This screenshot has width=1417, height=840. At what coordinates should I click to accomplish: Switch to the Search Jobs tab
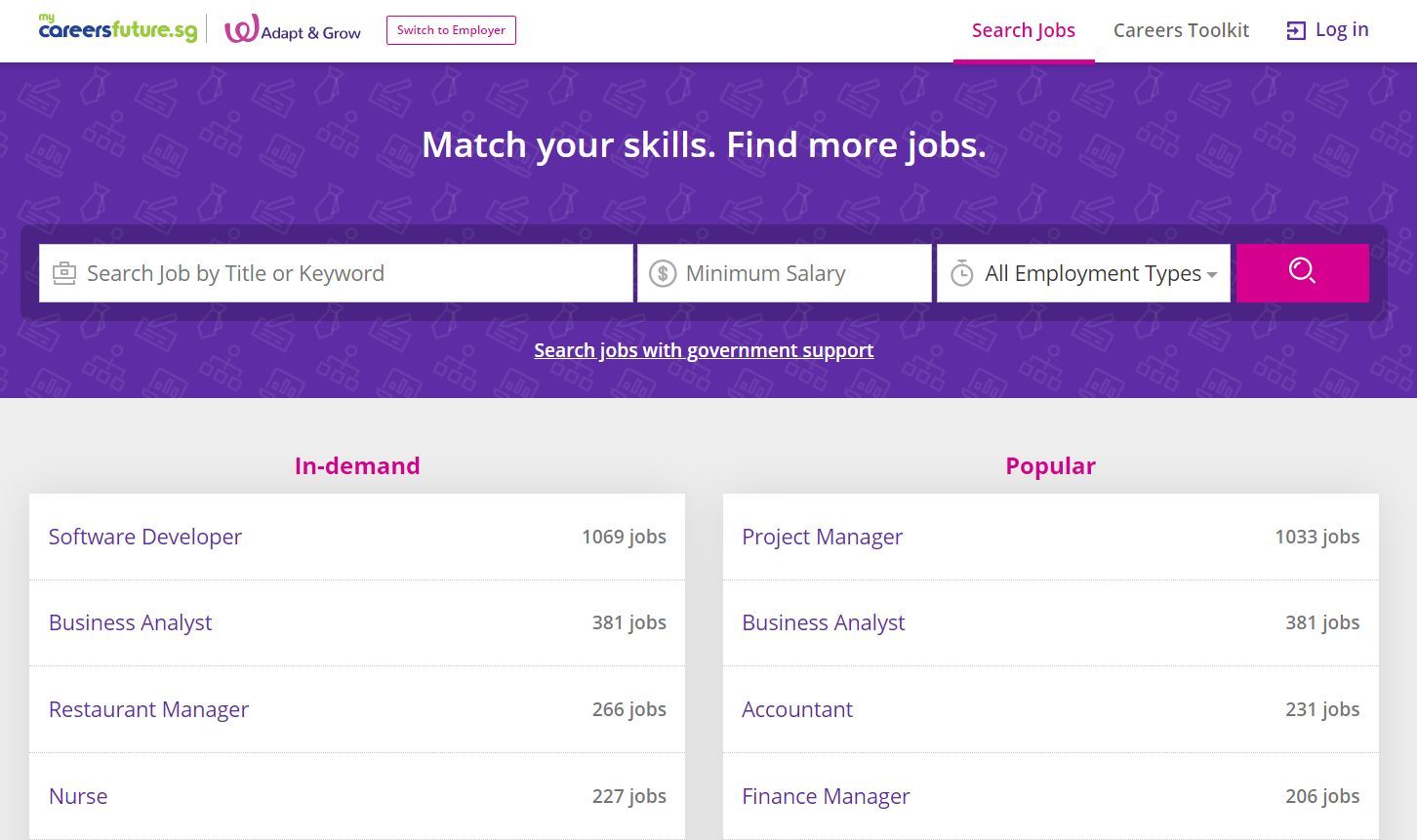pyautogui.click(x=1023, y=30)
